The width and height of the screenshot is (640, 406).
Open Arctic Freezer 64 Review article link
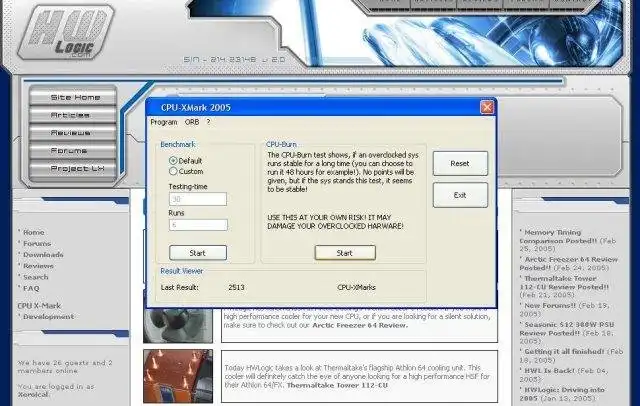pyautogui.click(x=360, y=326)
